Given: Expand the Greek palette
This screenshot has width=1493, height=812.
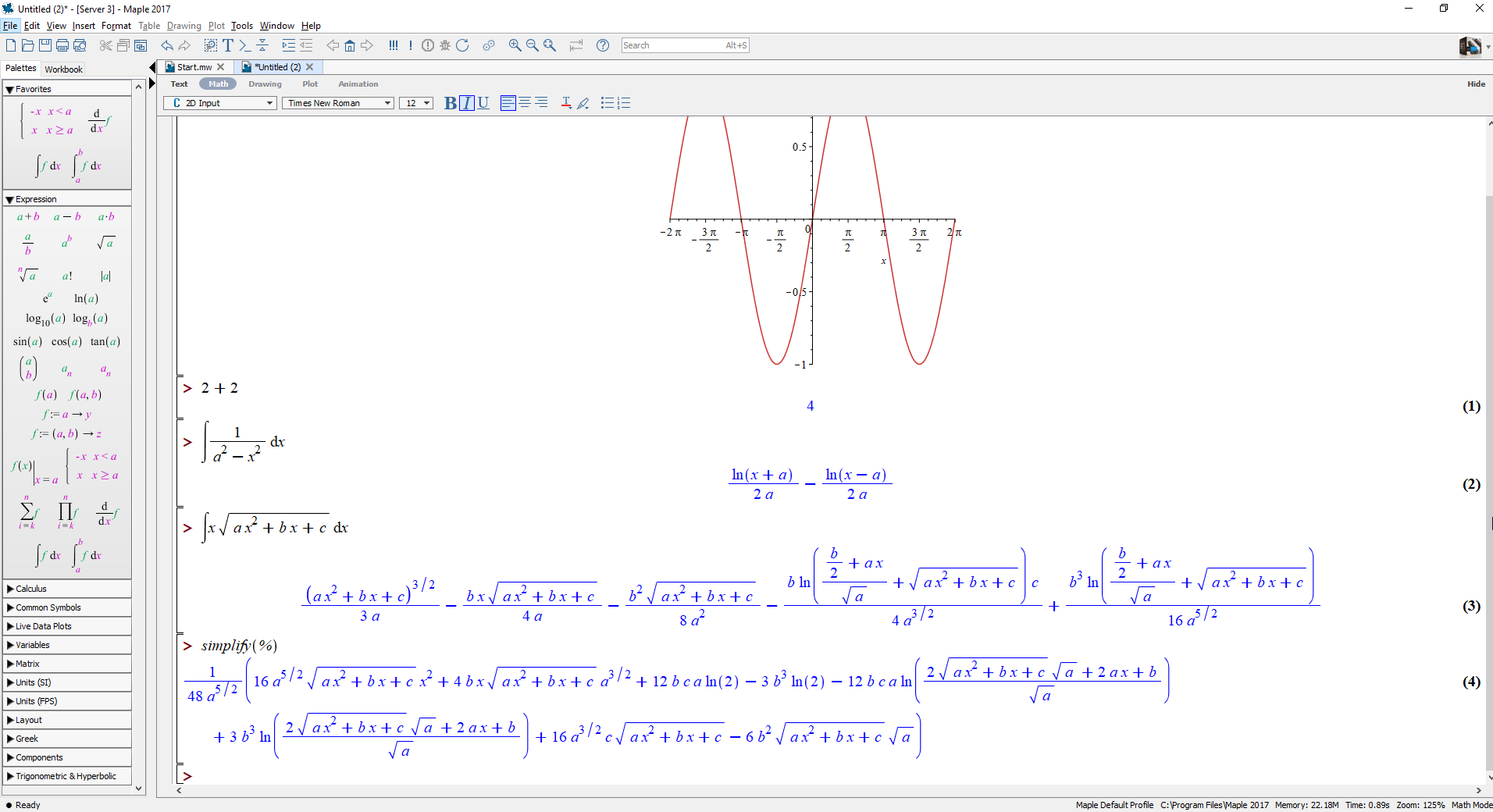Looking at the screenshot, I should click(x=67, y=739).
